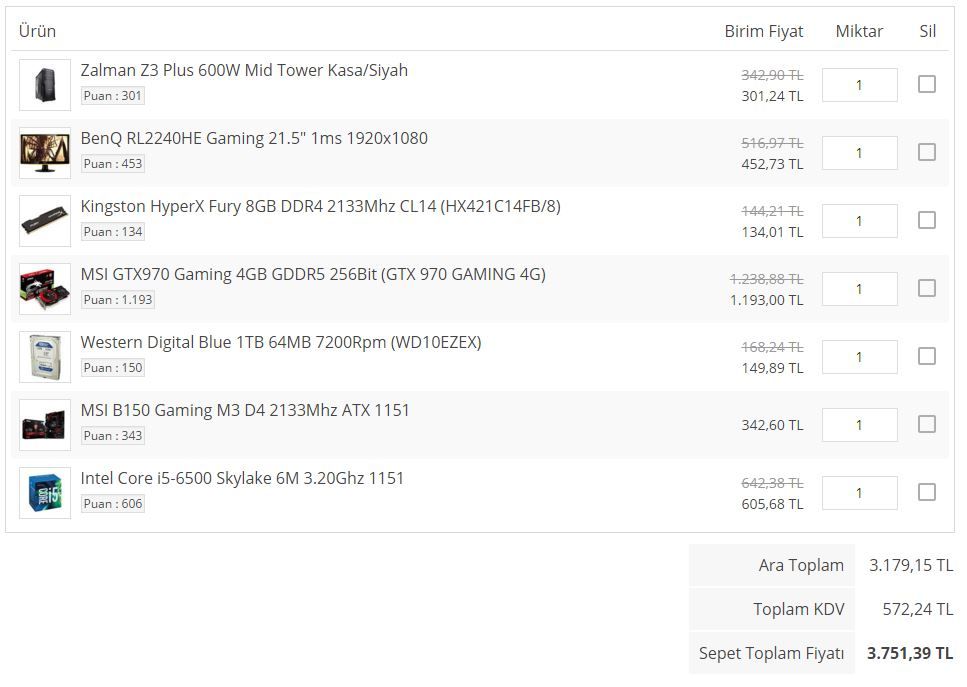Click the 'Puan : 301' badge
The image size is (967, 687).
[x=113, y=96]
